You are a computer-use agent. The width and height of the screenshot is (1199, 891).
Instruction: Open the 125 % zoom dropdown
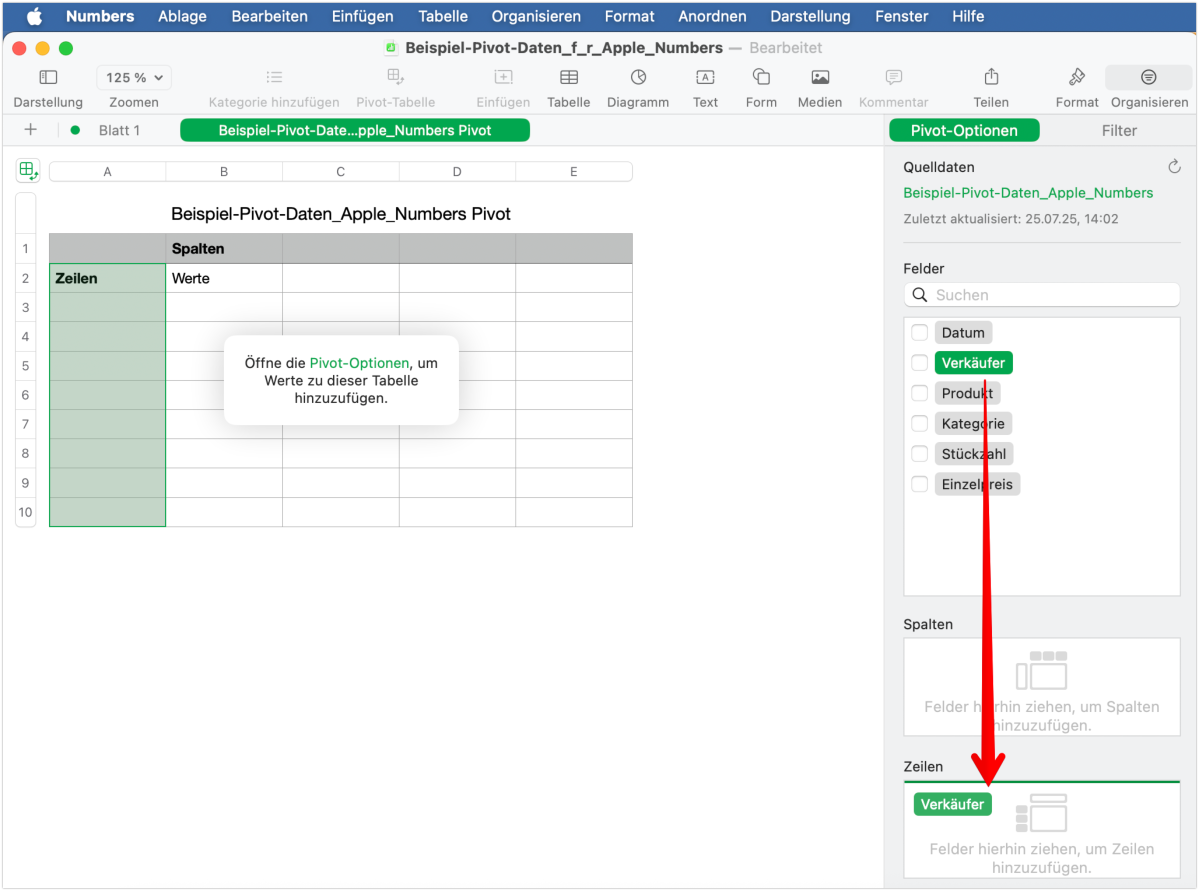[134, 77]
